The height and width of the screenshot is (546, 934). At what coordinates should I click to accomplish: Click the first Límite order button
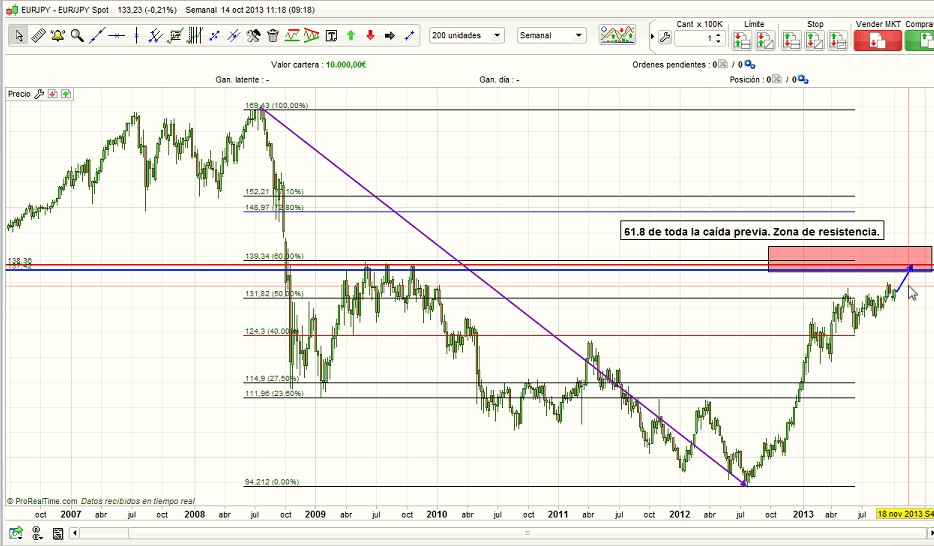coord(742,40)
